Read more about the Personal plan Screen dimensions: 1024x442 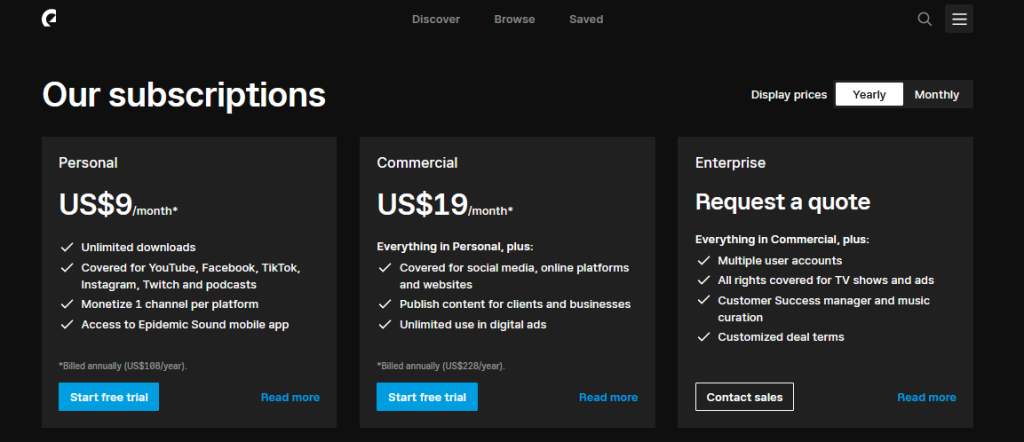click(x=290, y=397)
